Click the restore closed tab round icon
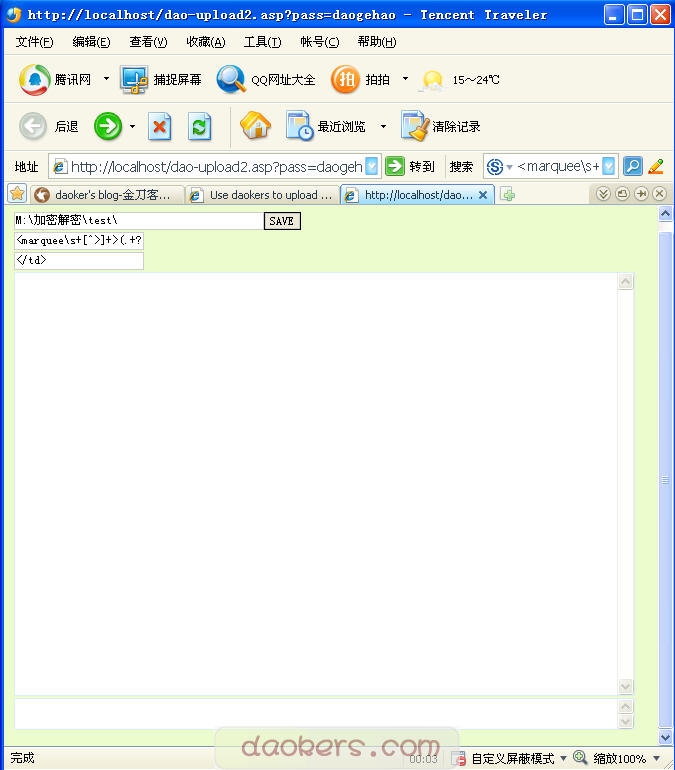The image size is (675, 770). [x=622, y=194]
